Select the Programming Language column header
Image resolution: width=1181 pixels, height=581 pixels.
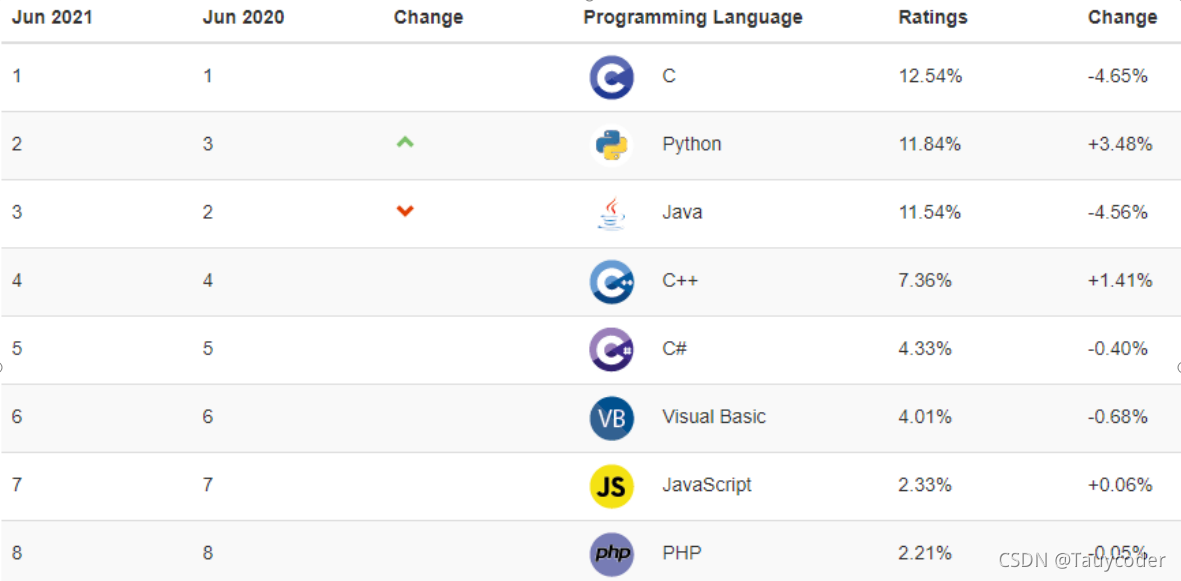click(693, 17)
